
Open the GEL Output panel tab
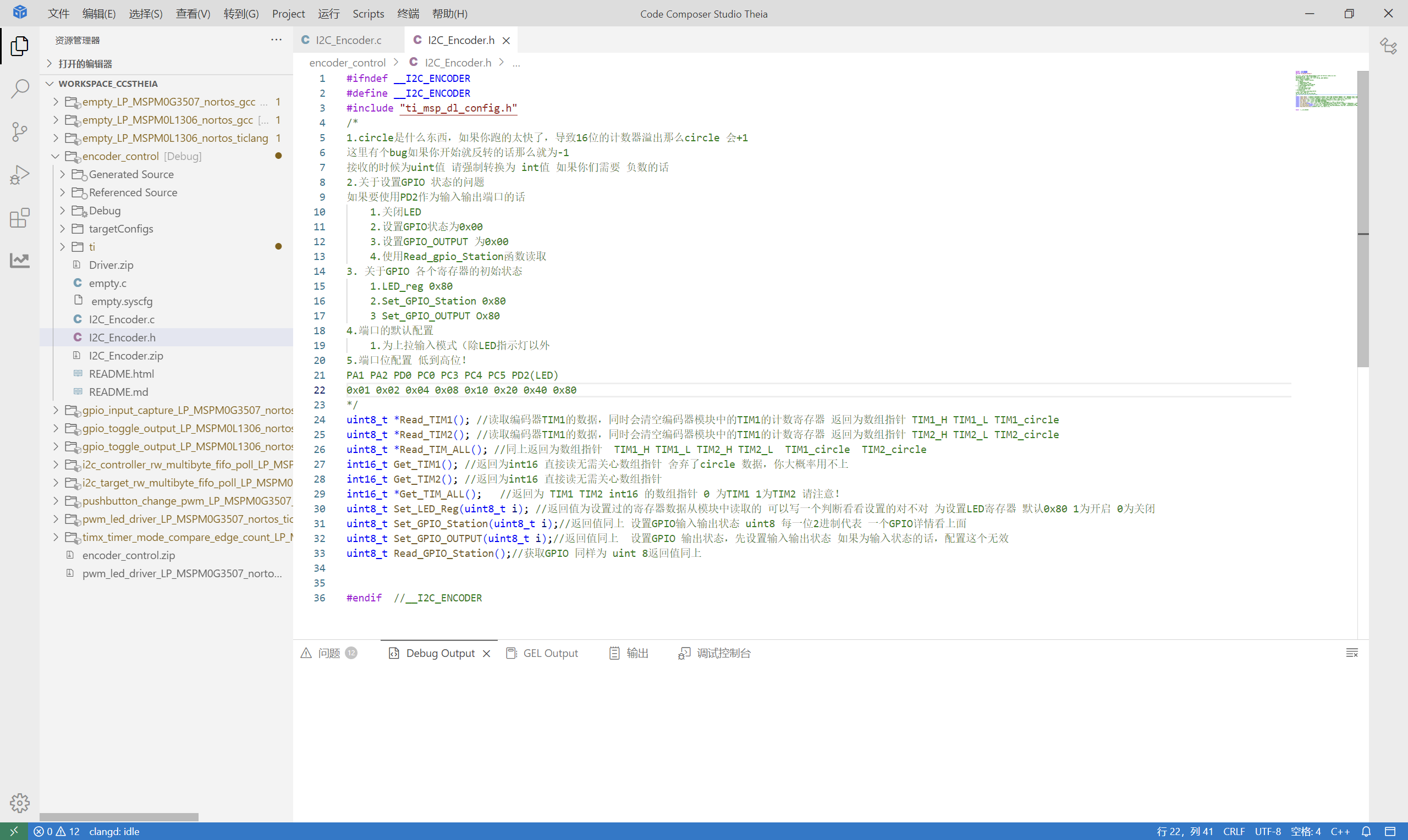[542, 653]
